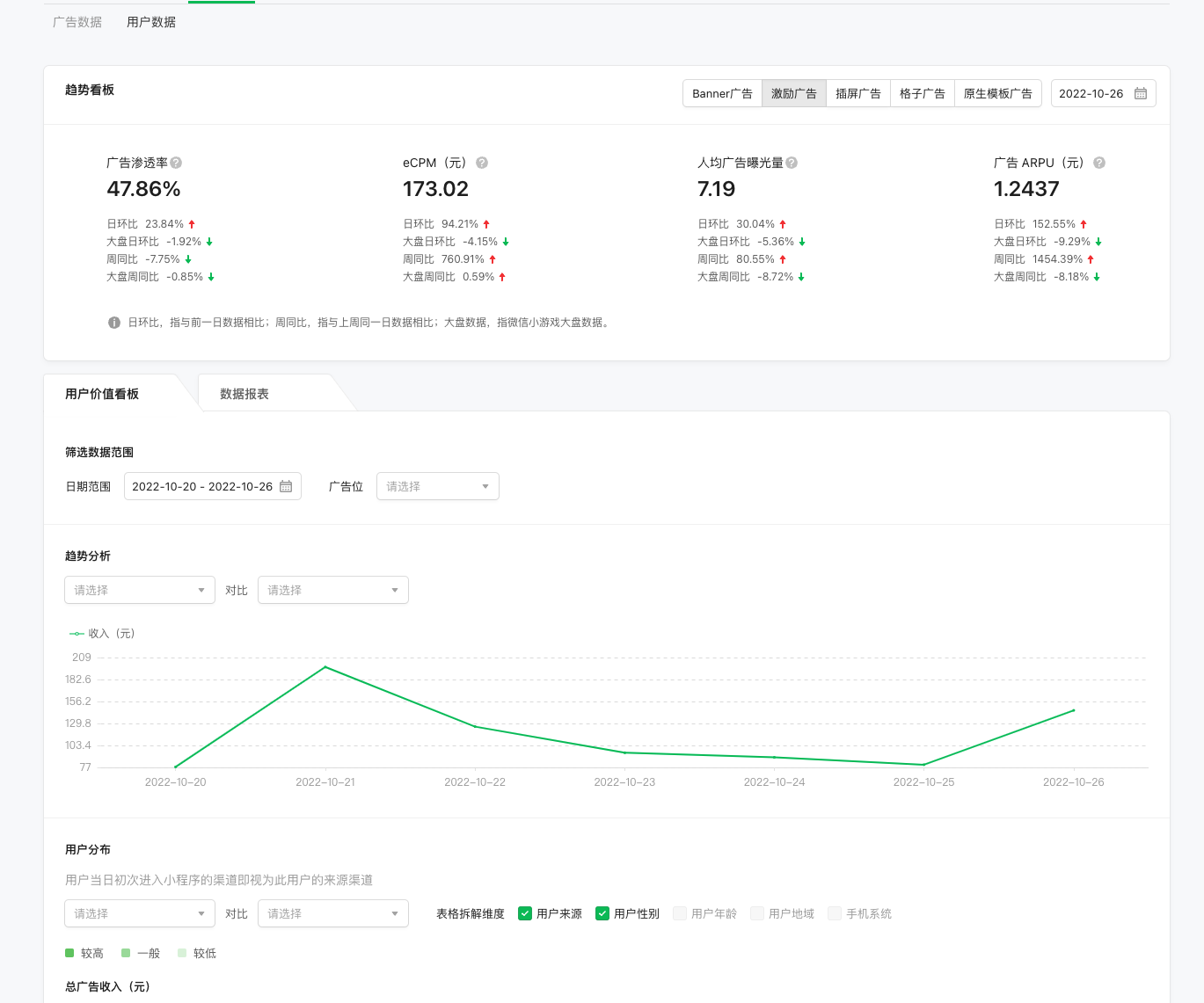Uncheck the 用户性别 checkbox
The height and width of the screenshot is (1003, 1204).
tap(602, 913)
